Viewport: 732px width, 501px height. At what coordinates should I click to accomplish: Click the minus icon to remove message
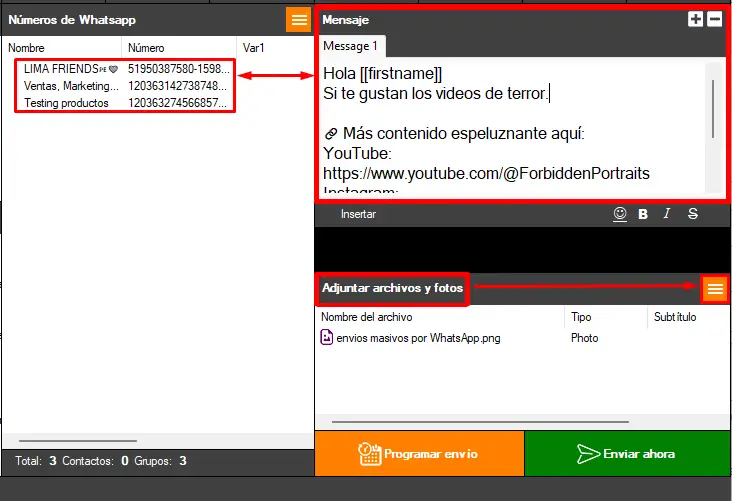coord(714,19)
